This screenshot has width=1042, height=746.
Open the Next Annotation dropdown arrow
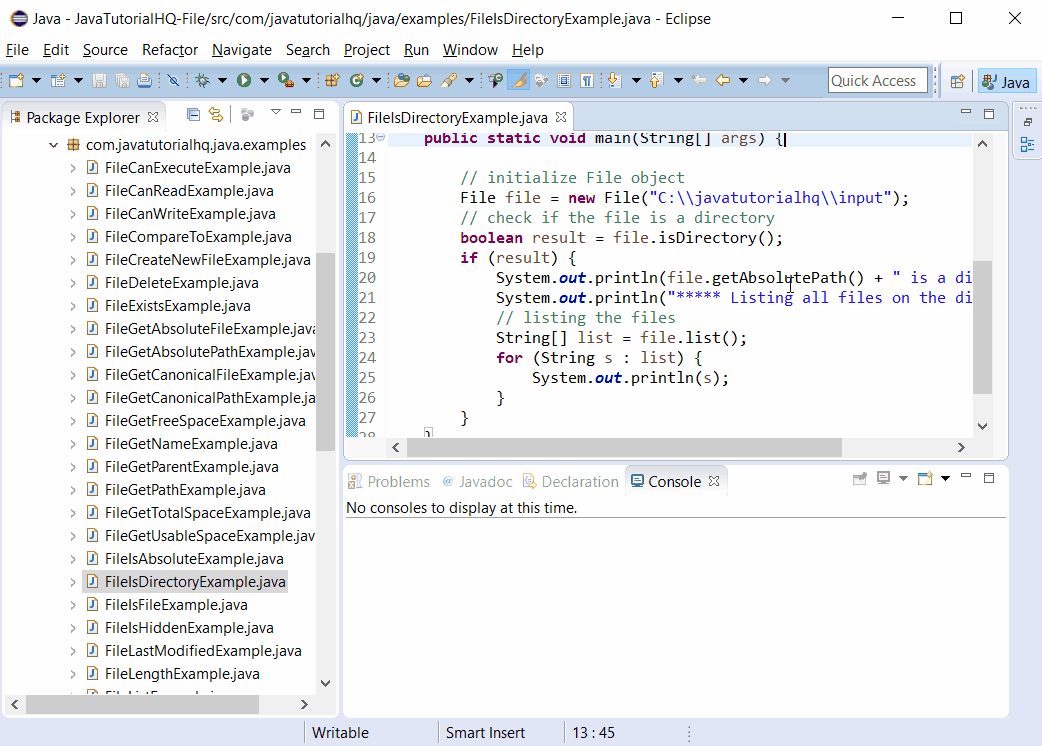(x=636, y=80)
